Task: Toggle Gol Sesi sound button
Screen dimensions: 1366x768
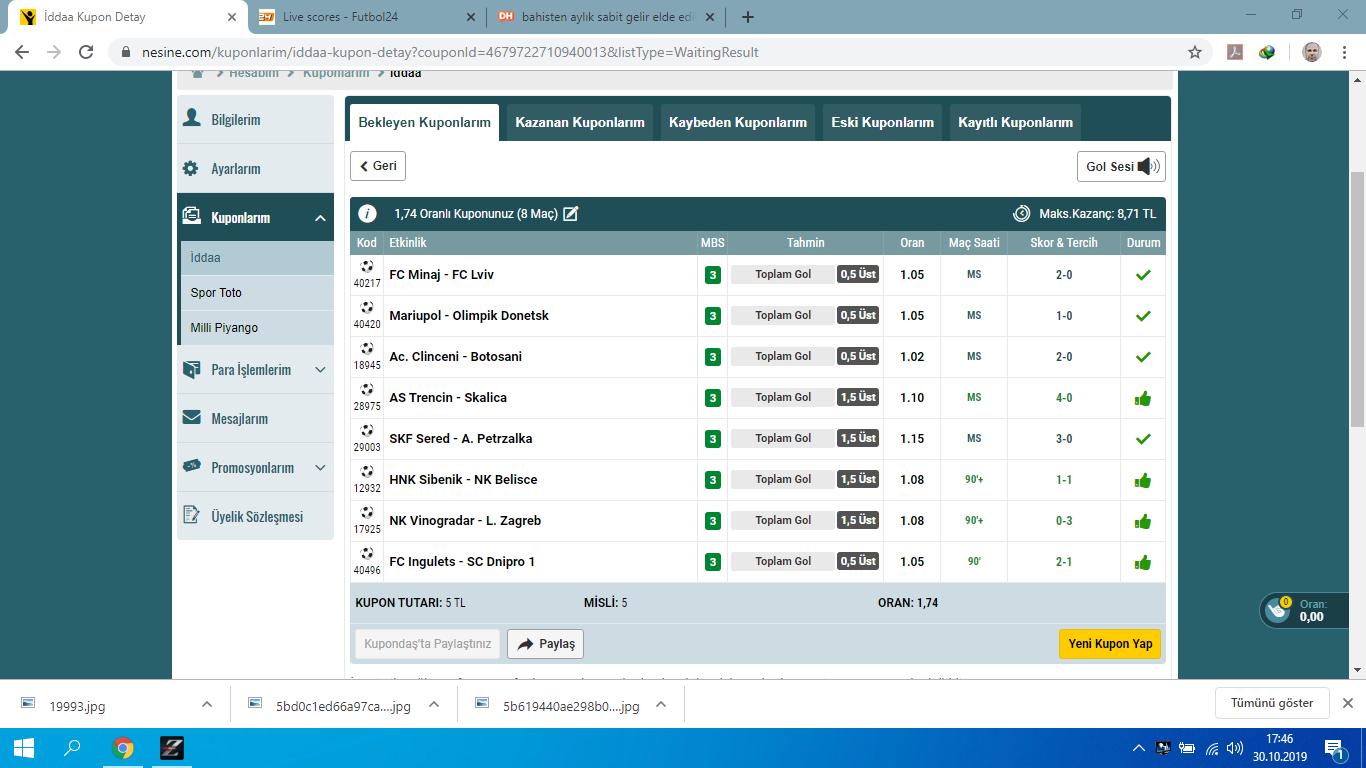Action: coord(1121,167)
